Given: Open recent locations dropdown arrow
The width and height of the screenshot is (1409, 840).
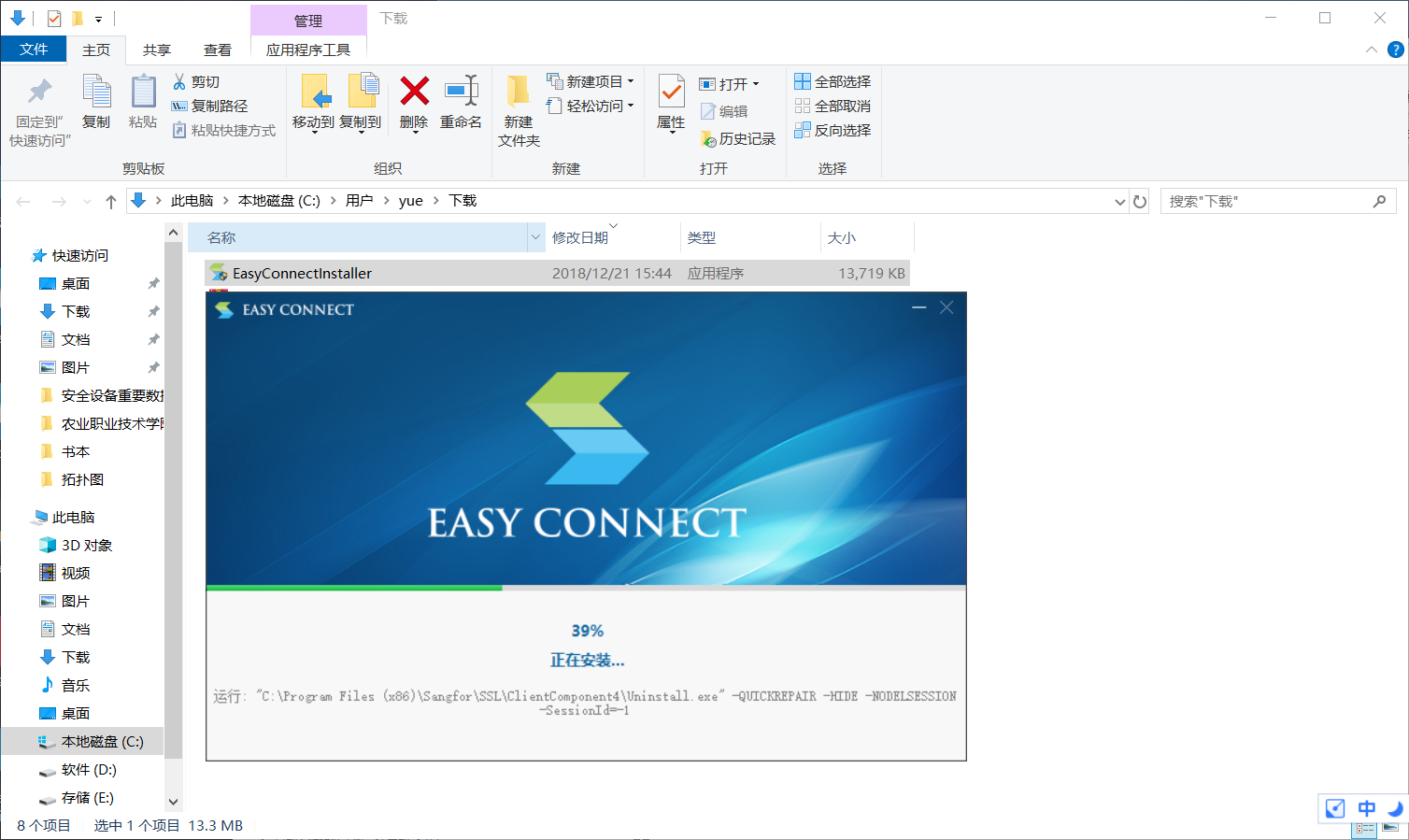Looking at the screenshot, I should (x=87, y=202).
